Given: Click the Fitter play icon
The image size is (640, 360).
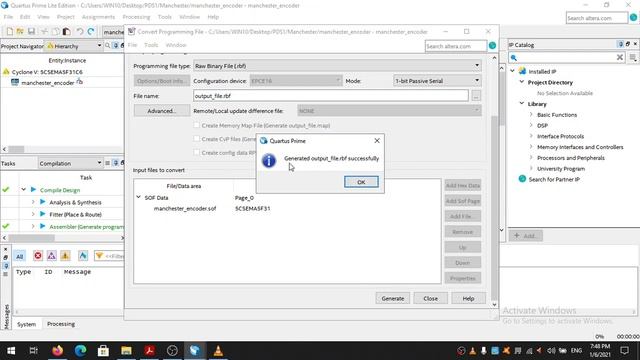Looking at the screenshot, I should [42, 214].
